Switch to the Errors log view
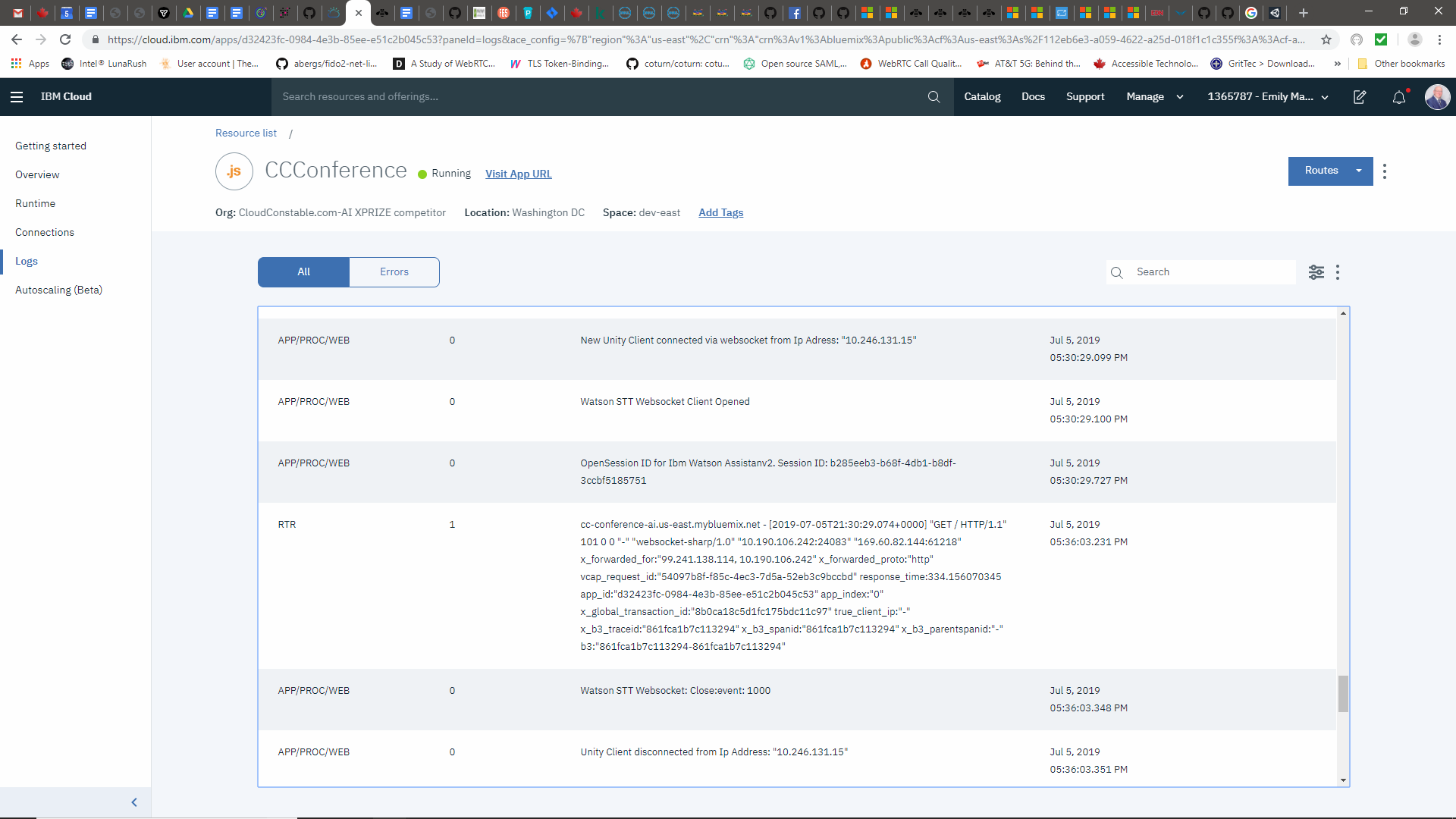Screen dimensions: 1456x819 point(394,271)
